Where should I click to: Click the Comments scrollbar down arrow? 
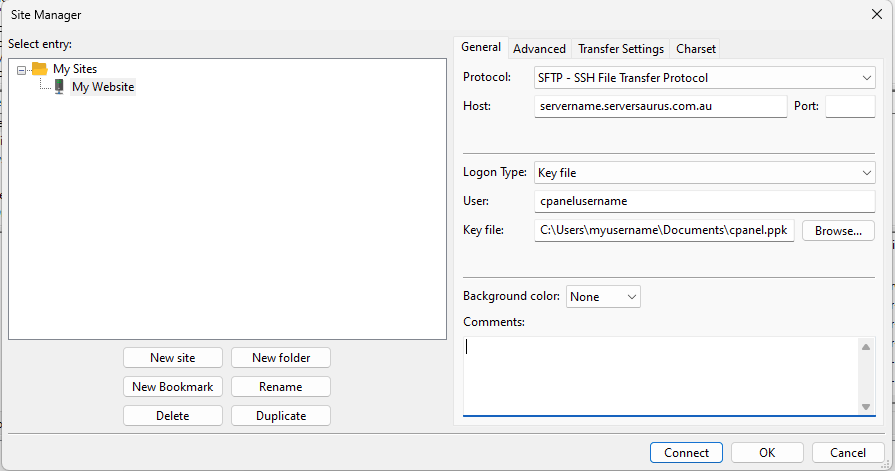tap(866, 407)
